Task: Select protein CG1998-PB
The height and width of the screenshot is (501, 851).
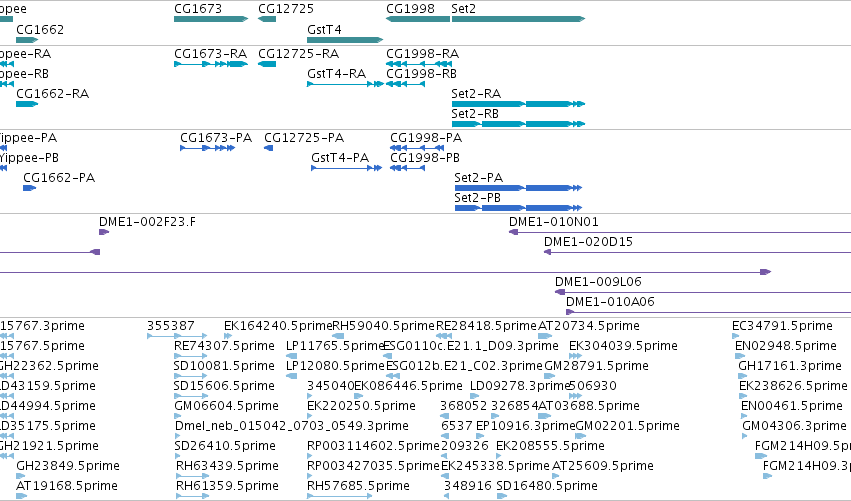Action: tap(408, 168)
